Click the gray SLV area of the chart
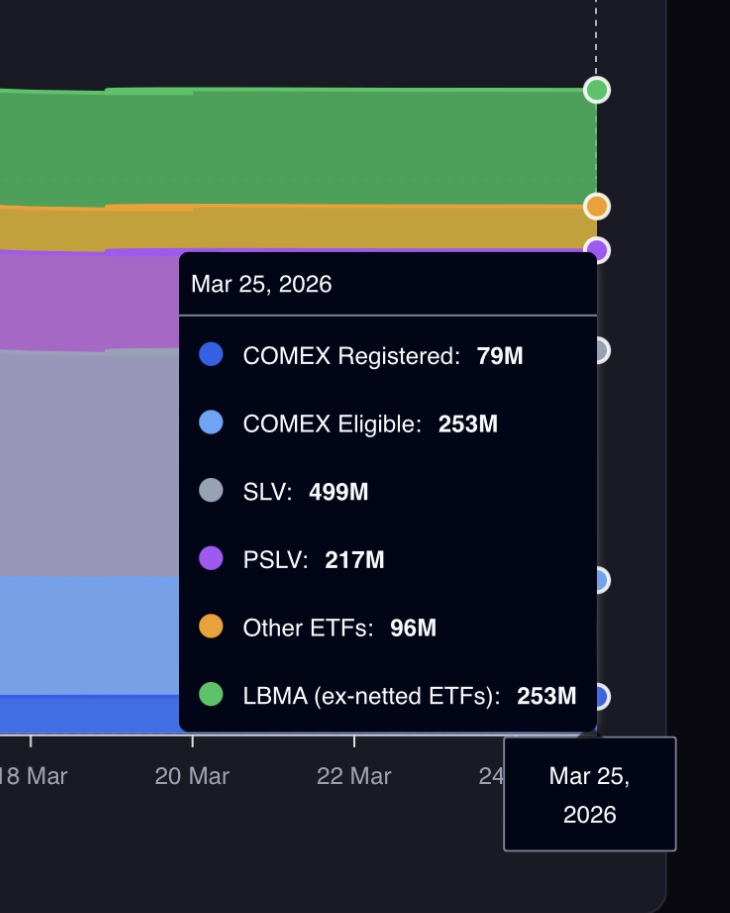730x913 pixels. pyautogui.click(x=90, y=460)
